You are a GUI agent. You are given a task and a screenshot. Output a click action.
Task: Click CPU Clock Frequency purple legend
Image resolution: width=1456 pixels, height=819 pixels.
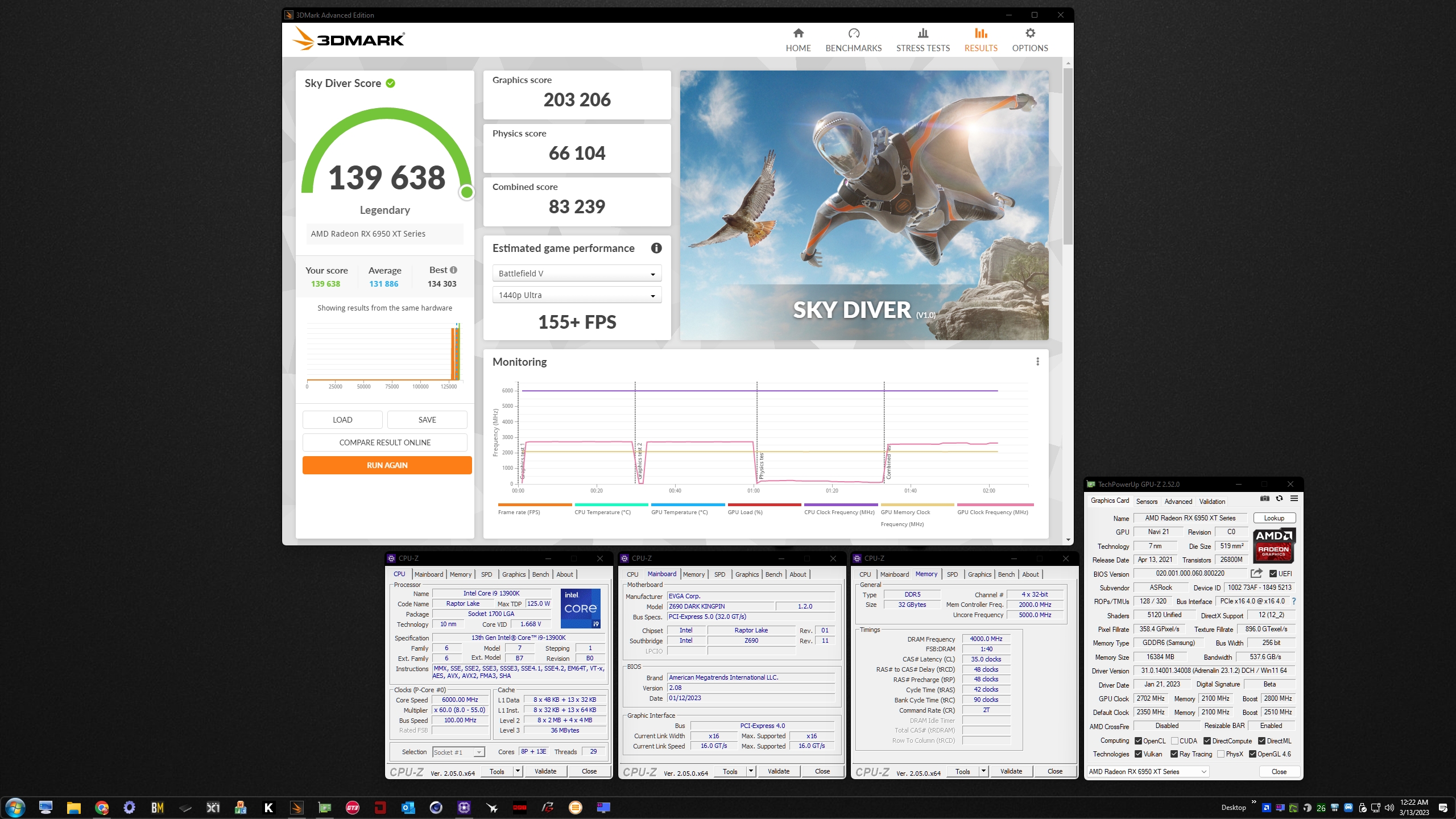click(841, 509)
